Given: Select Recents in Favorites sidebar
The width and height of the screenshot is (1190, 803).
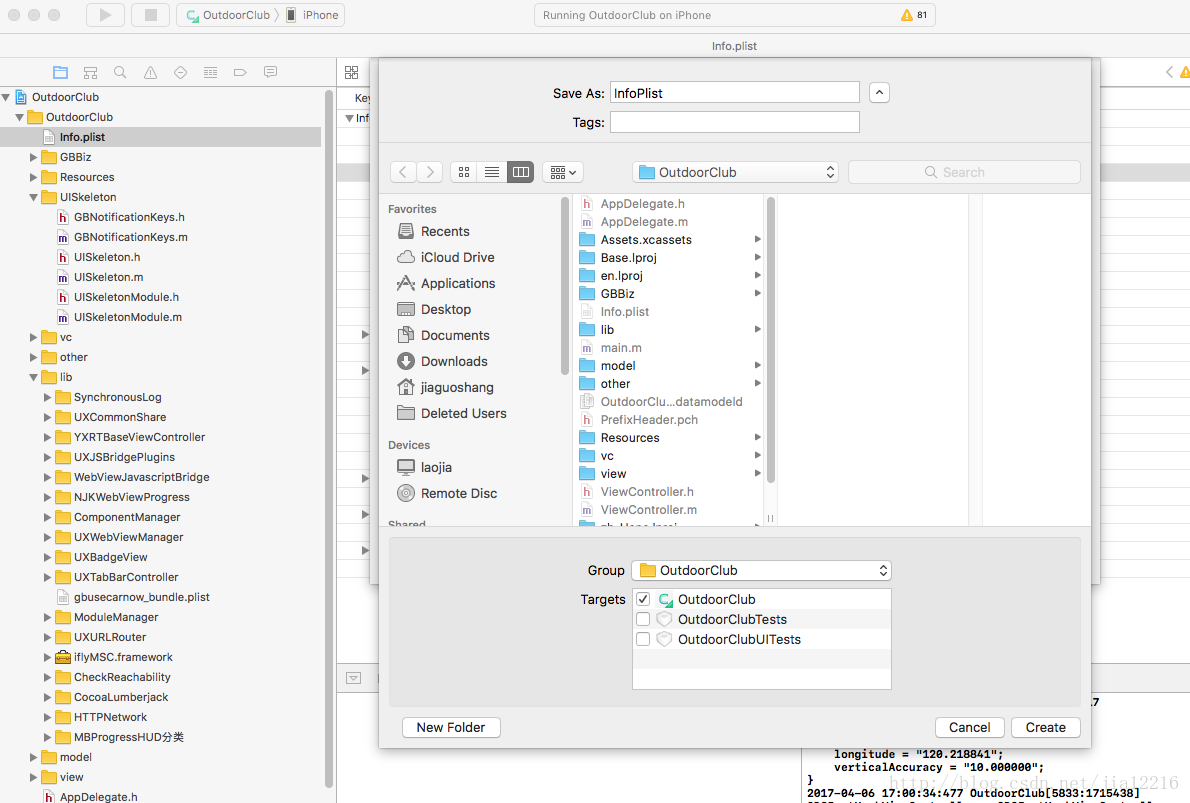Looking at the screenshot, I should pos(445,231).
